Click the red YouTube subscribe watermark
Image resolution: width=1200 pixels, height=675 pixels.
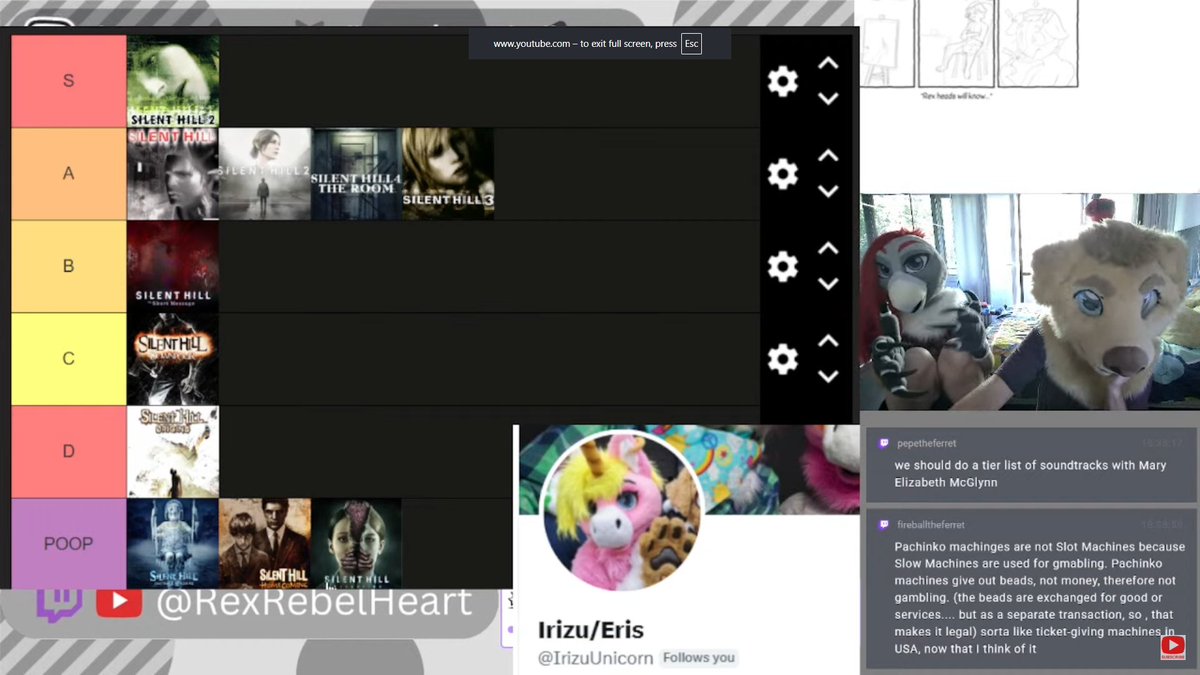pos(1173,648)
